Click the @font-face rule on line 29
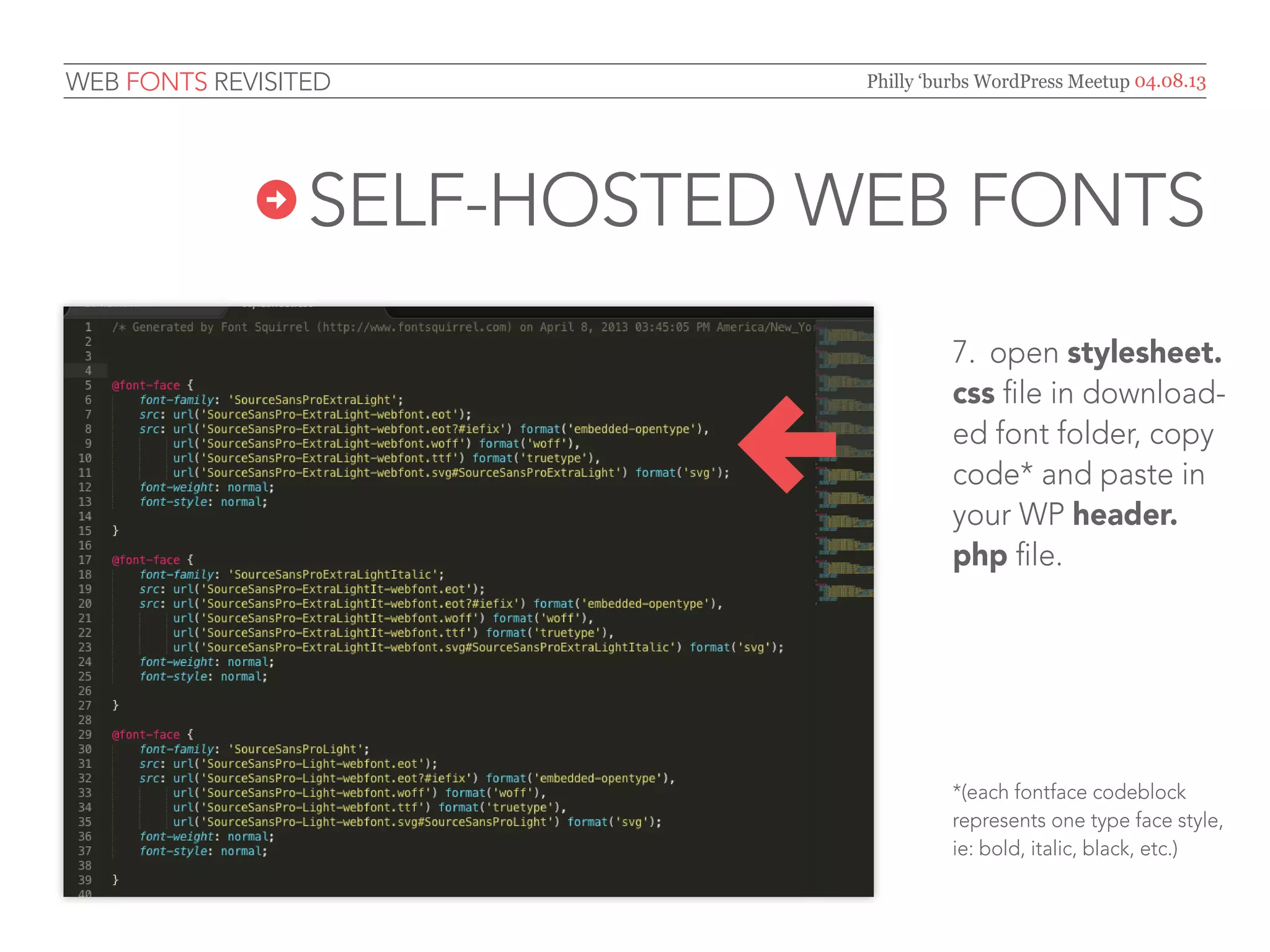This screenshot has height=952, width=1270. point(153,734)
